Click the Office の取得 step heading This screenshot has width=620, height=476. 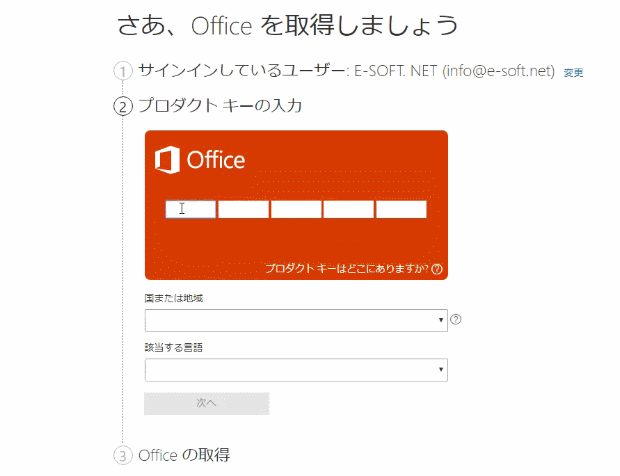(x=184, y=455)
